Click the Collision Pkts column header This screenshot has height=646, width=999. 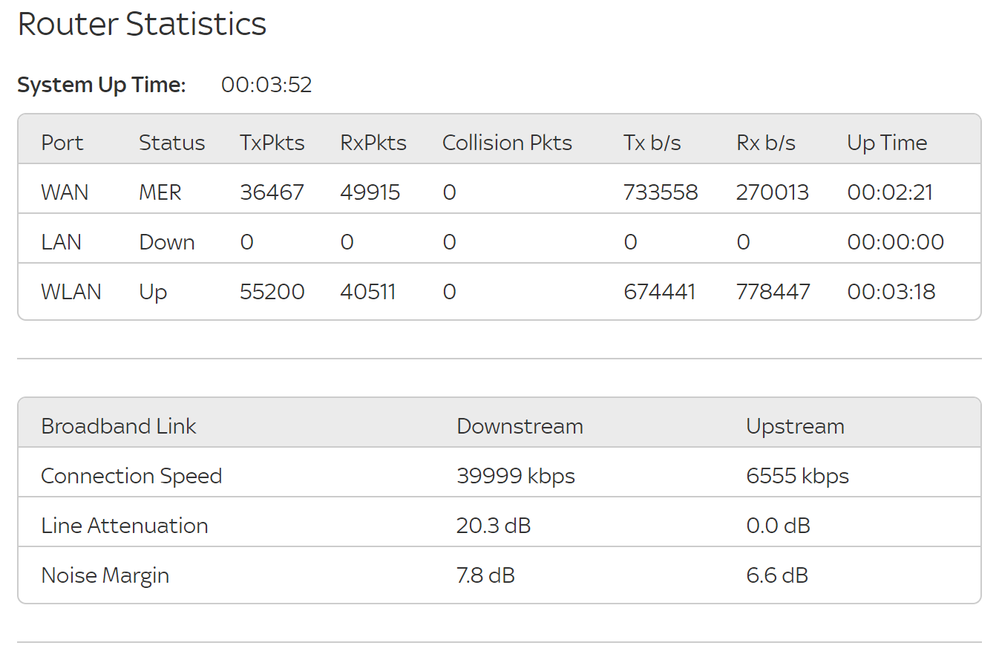tap(507, 143)
